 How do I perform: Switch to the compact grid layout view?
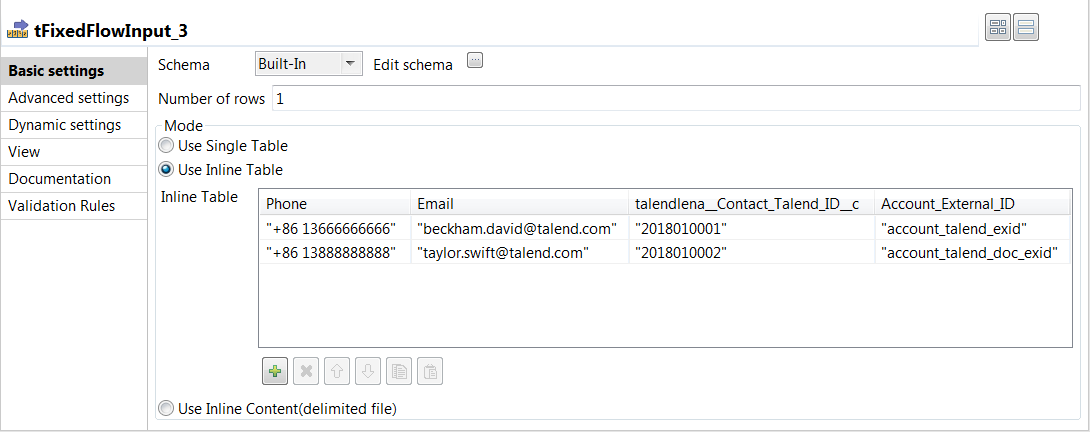tap(998, 27)
